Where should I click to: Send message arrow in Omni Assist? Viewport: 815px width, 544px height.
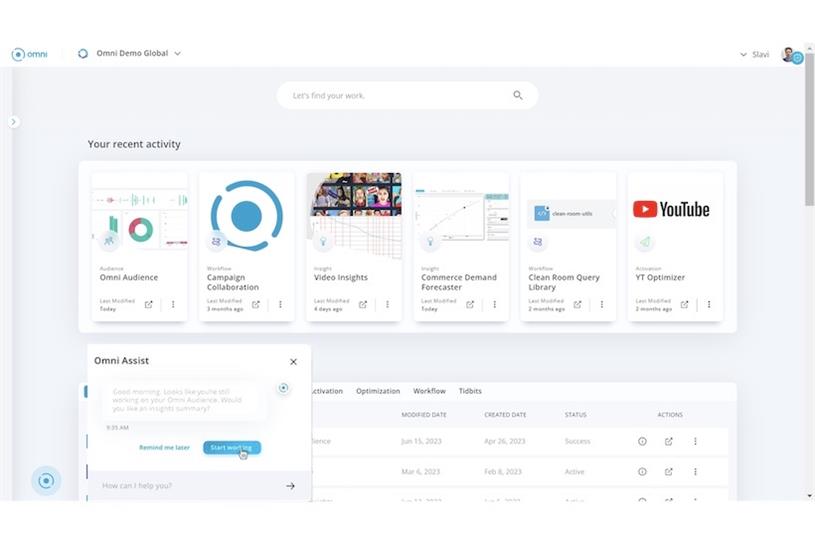[x=290, y=486]
